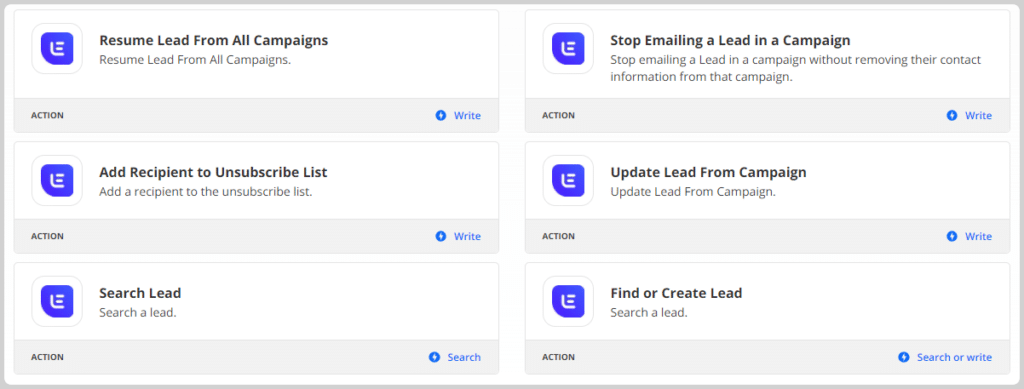Click the lightning icon beside Write on Stop Emailing card
The width and height of the screenshot is (1024, 389).
pos(952,116)
